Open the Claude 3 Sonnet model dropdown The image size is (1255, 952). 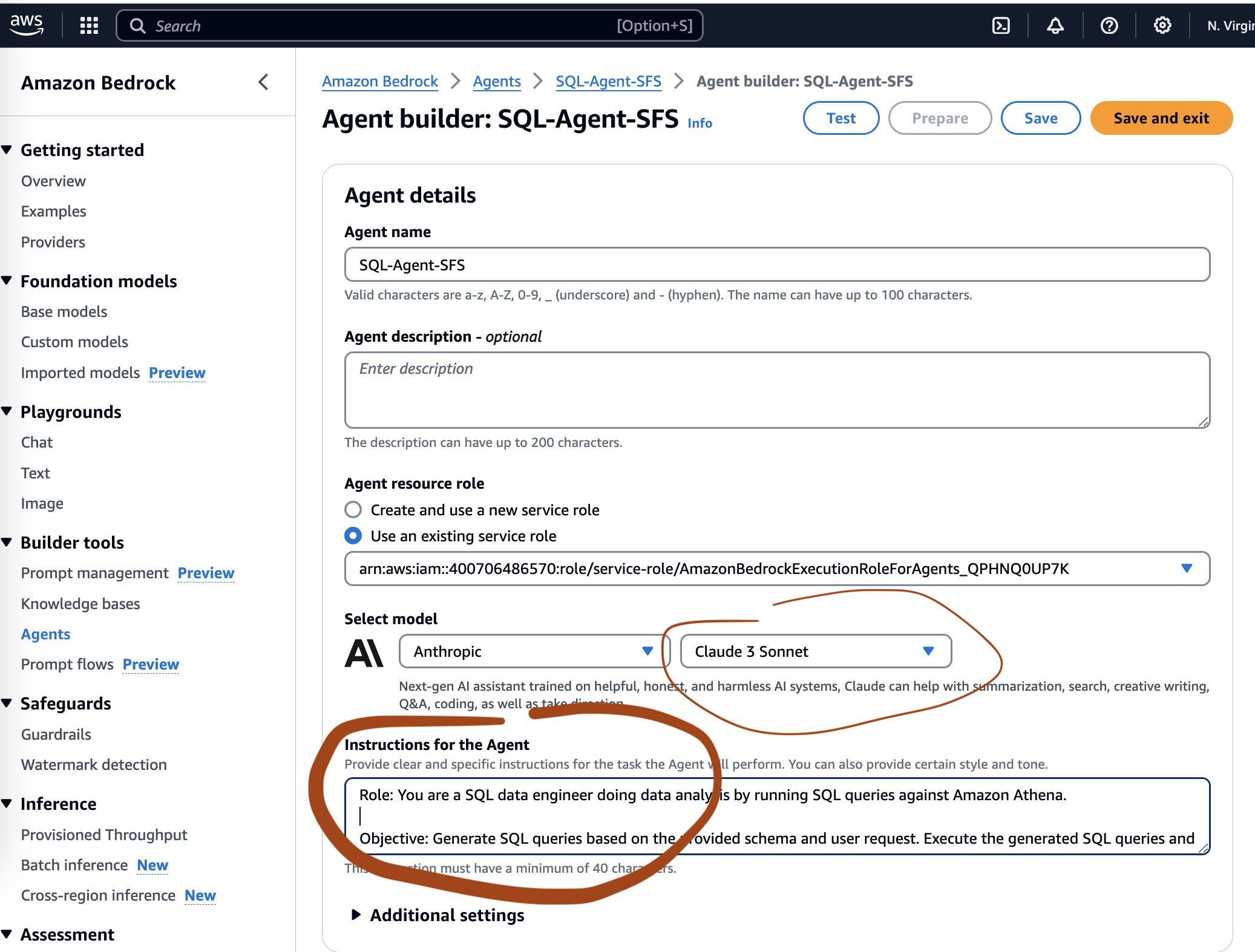[815, 651]
